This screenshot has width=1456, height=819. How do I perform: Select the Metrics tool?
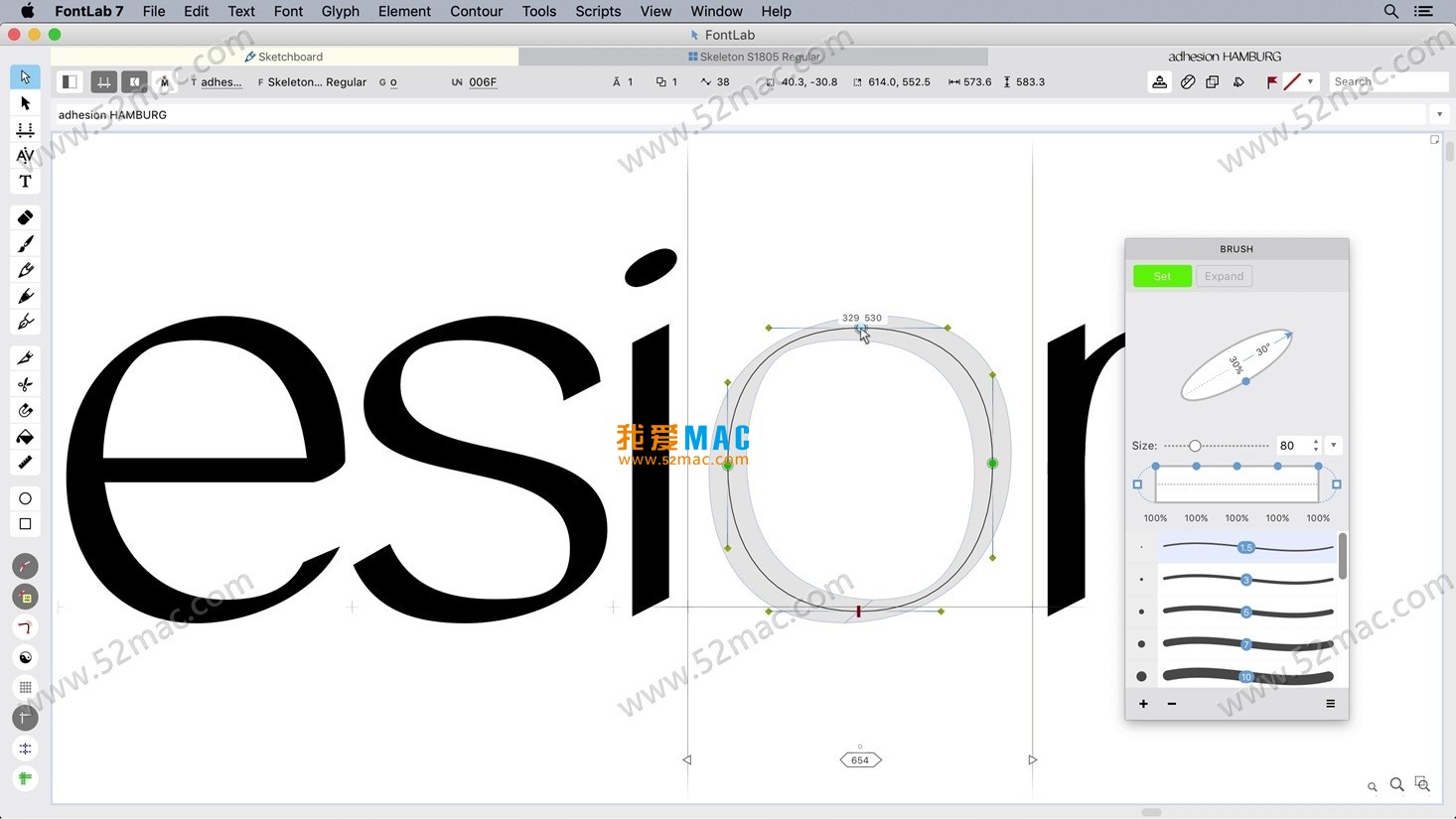[x=25, y=129]
